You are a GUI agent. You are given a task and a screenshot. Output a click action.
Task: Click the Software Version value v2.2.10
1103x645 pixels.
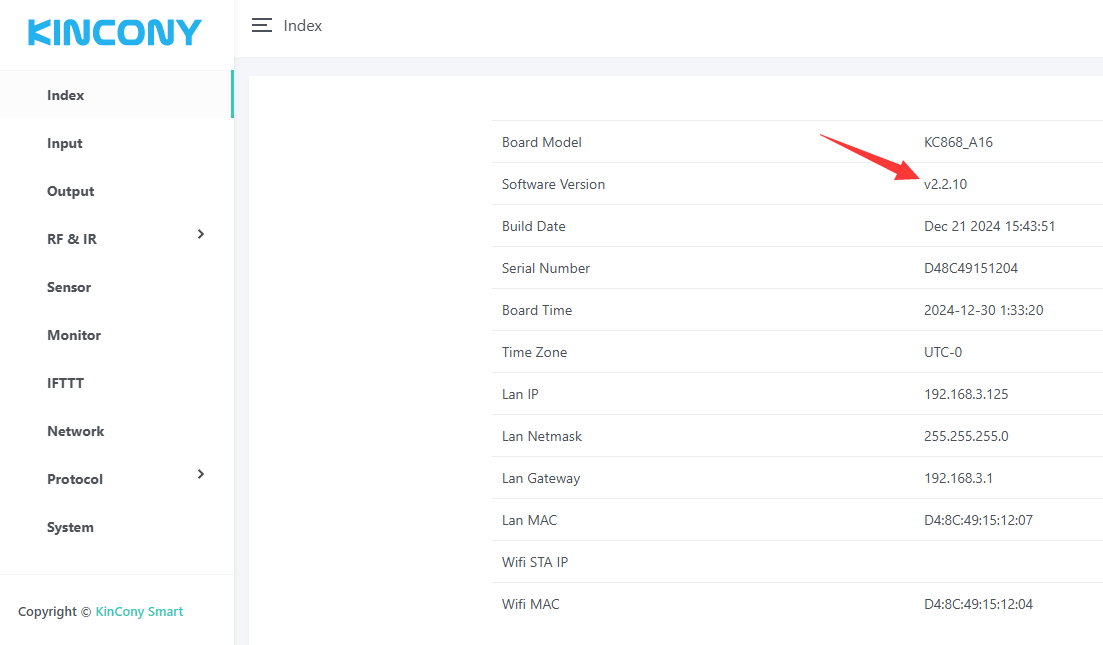click(946, 184)
